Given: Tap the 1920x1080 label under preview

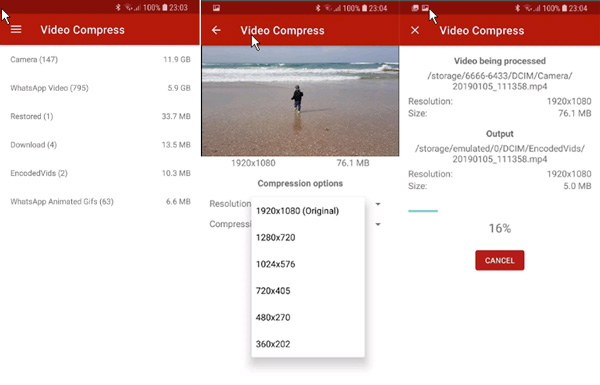Looking at the screenshot, I should pos(253,163).
